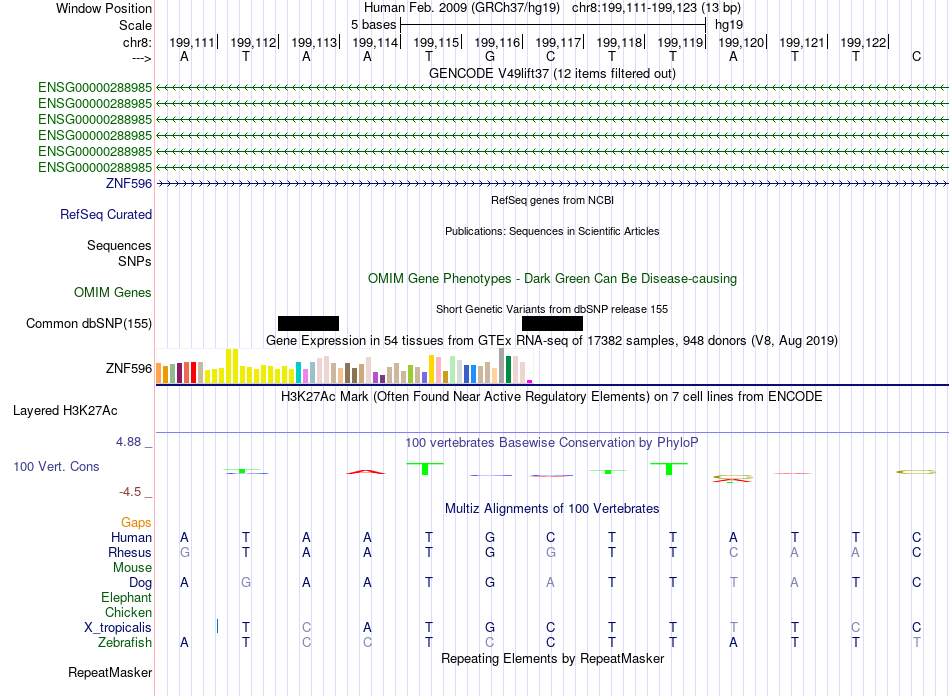Image resolution: width=950 pixels, height=696 pixels.
Task: Click the SNP block under base 199,117
Action: coord(553,323)
